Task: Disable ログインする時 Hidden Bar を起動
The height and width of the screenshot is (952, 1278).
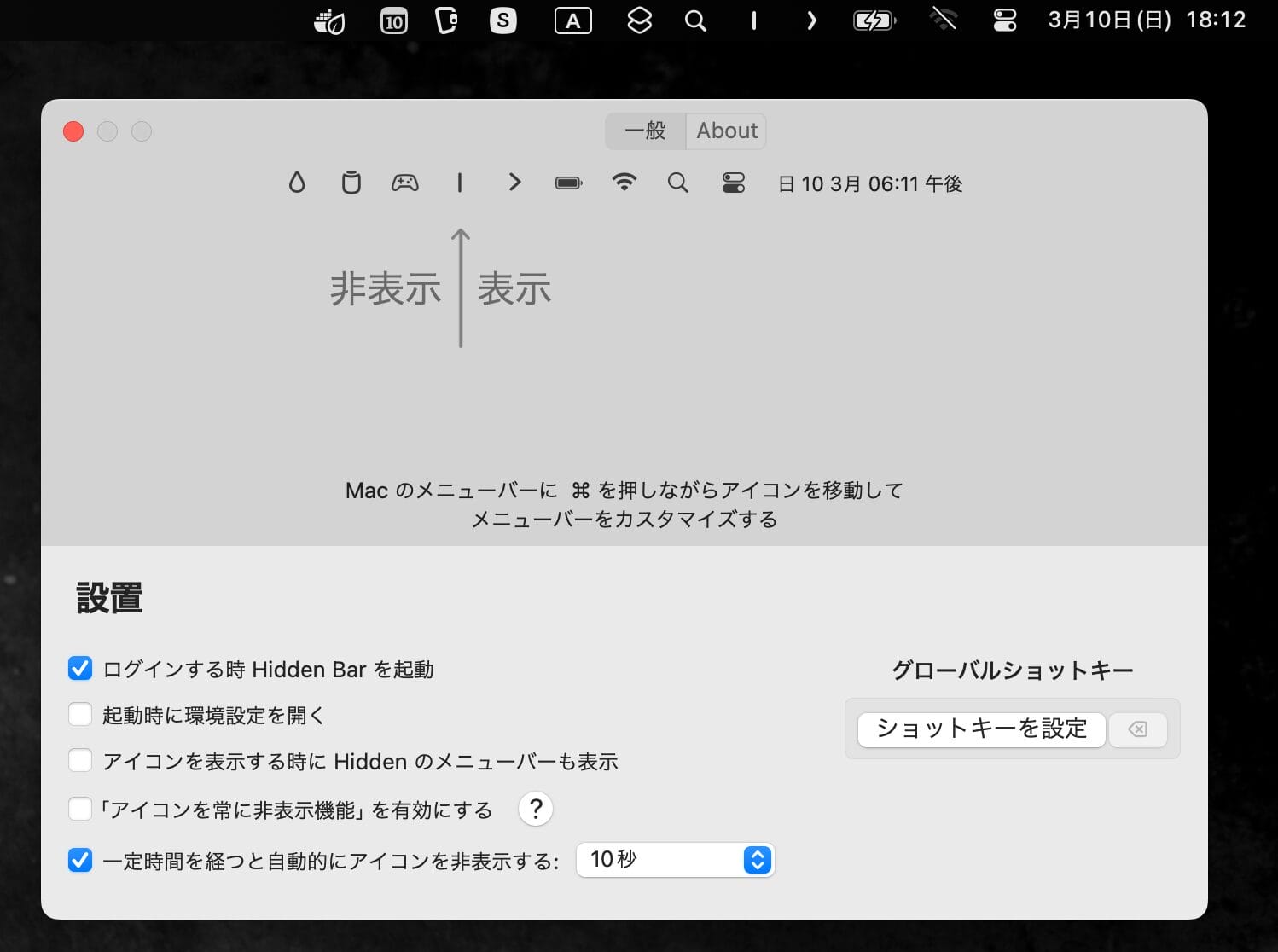Action: coord(79,669)
